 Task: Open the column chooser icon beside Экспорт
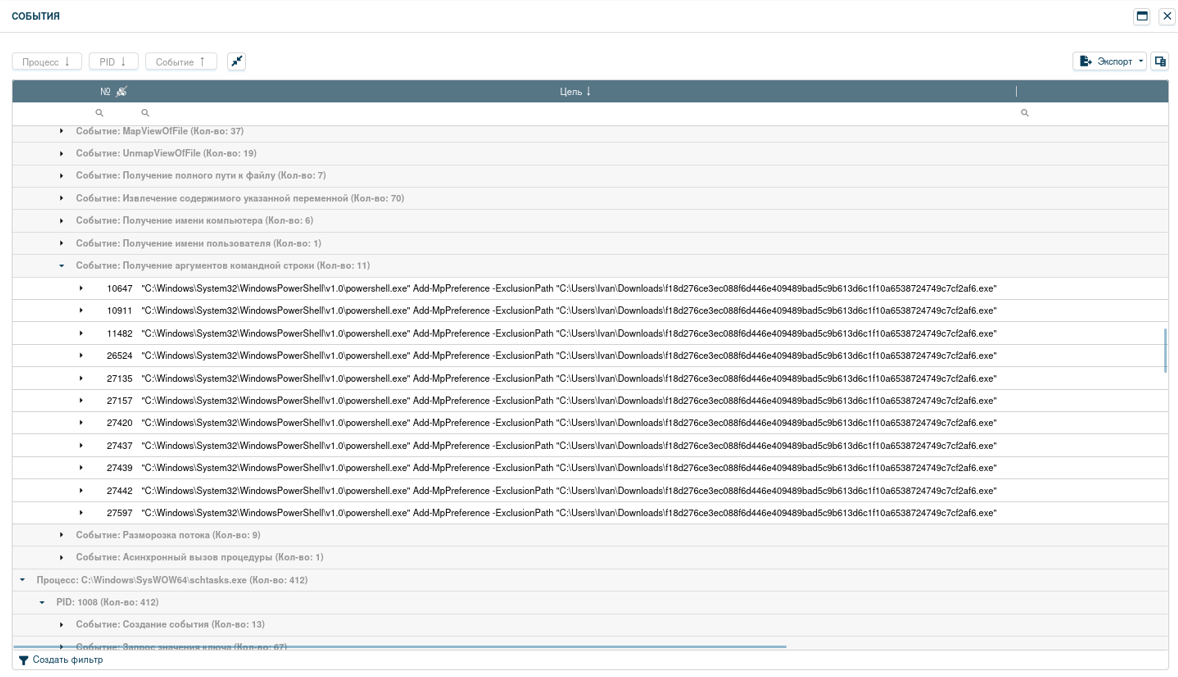pyautogui.click(x=1160, y=61)
